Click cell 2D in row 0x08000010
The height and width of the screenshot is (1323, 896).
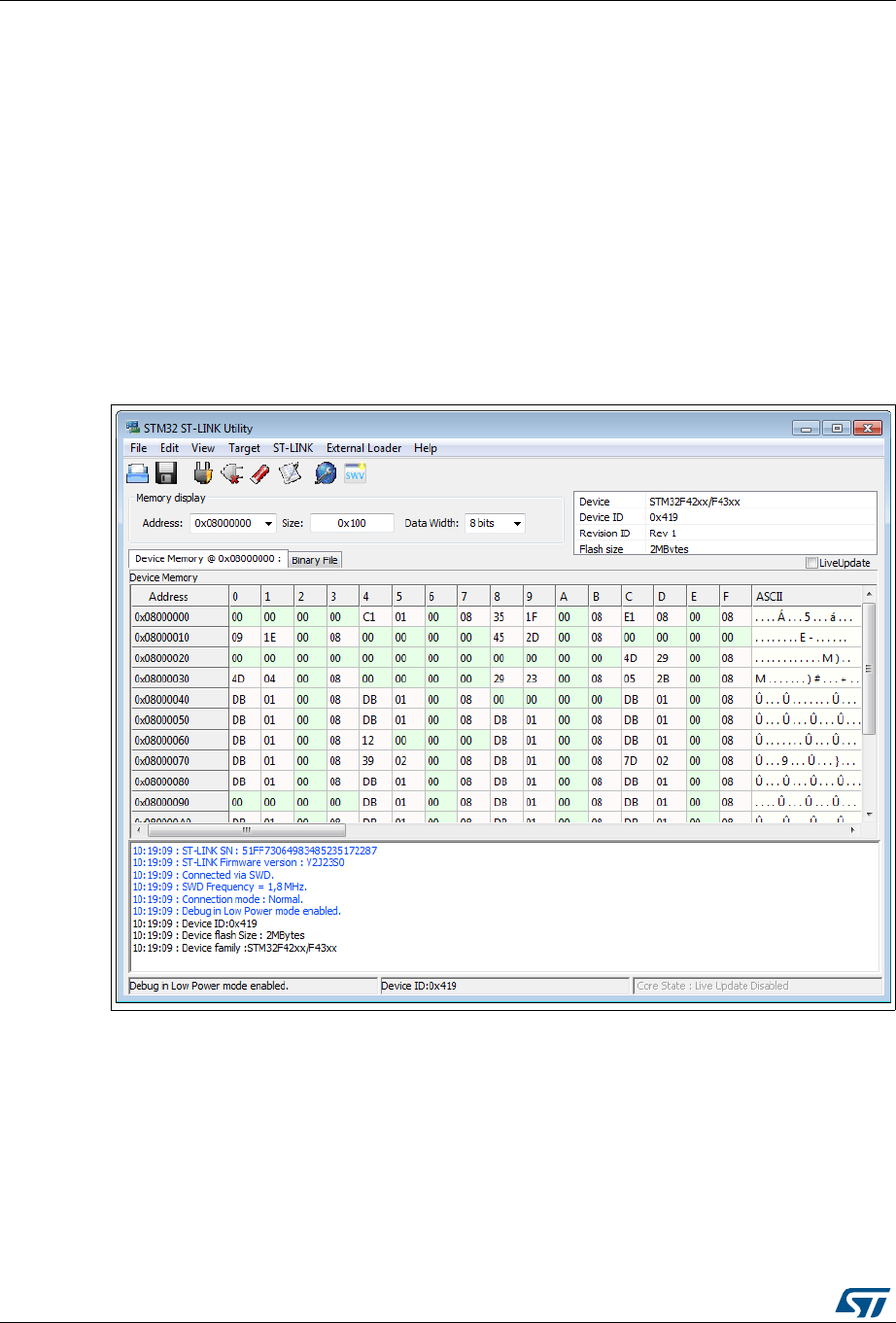point(538,638)
